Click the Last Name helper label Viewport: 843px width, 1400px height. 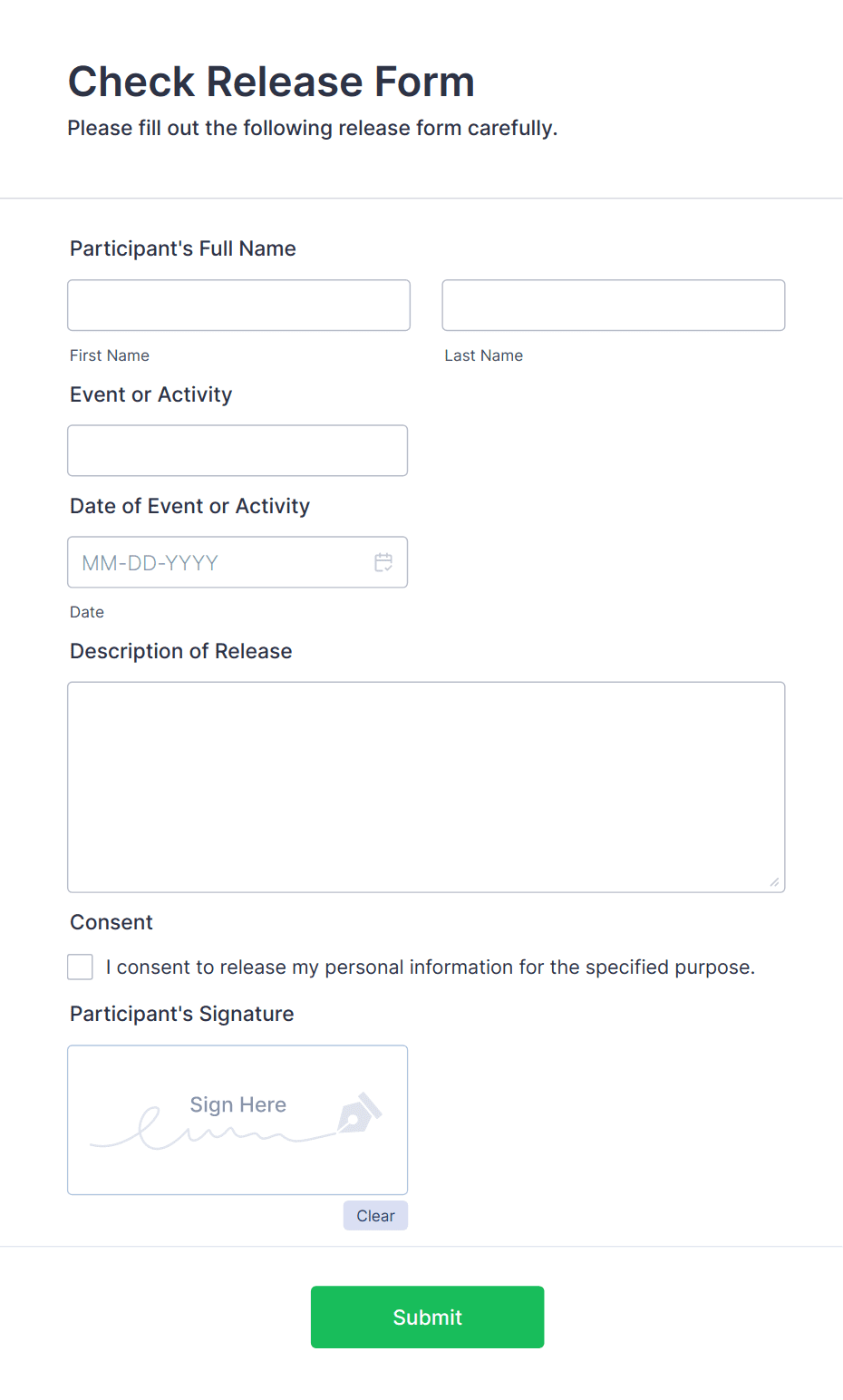click(483, 355)
